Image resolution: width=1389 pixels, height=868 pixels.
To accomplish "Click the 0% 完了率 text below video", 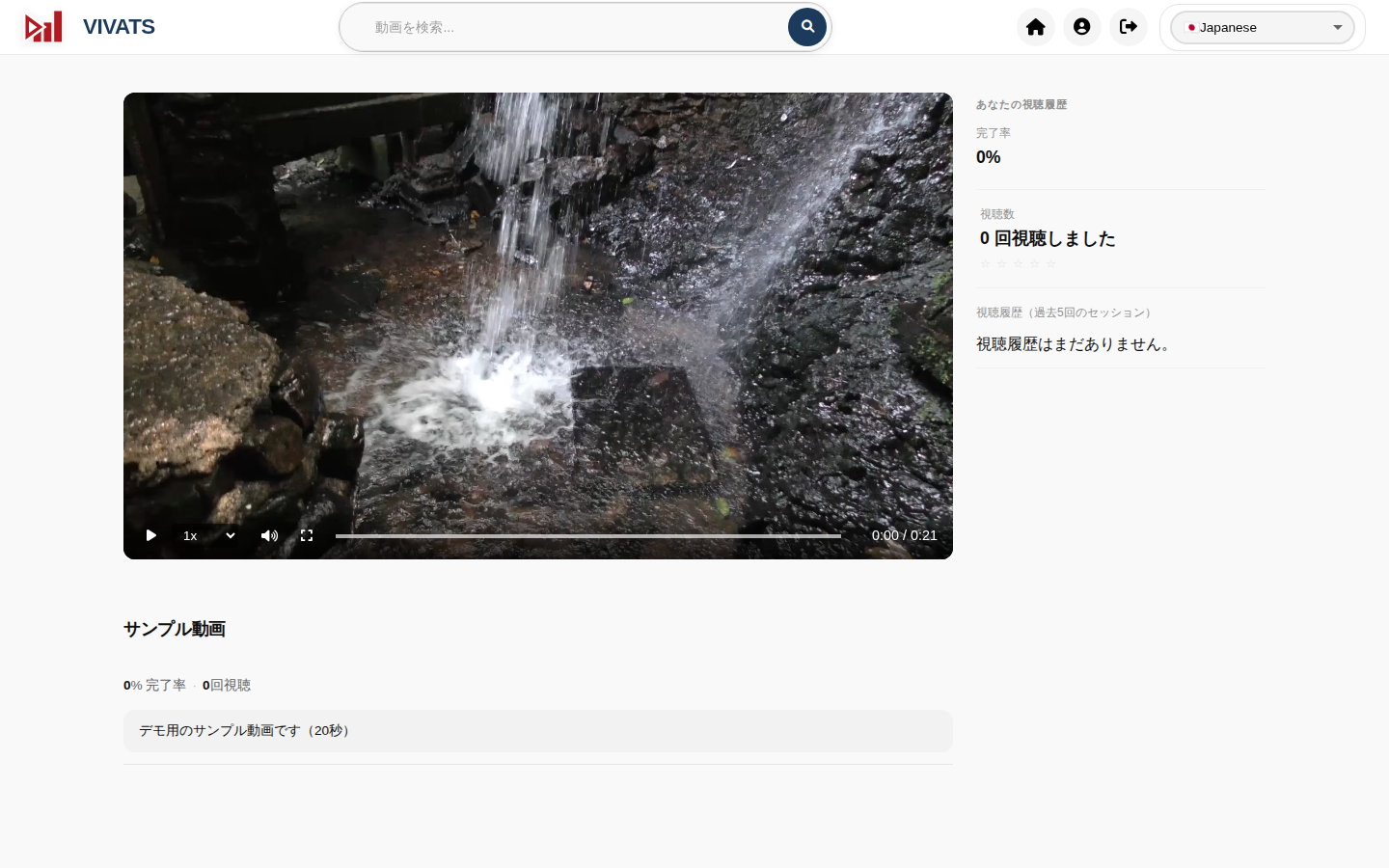I will tap(154, 685).
